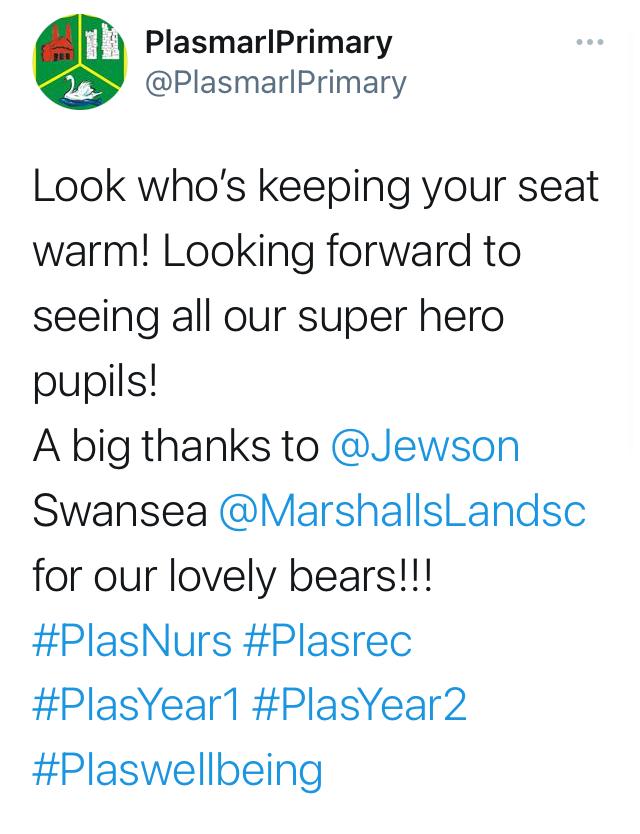
Task: Select the #Plasrec hashtag
Action: tap(327, 641)
